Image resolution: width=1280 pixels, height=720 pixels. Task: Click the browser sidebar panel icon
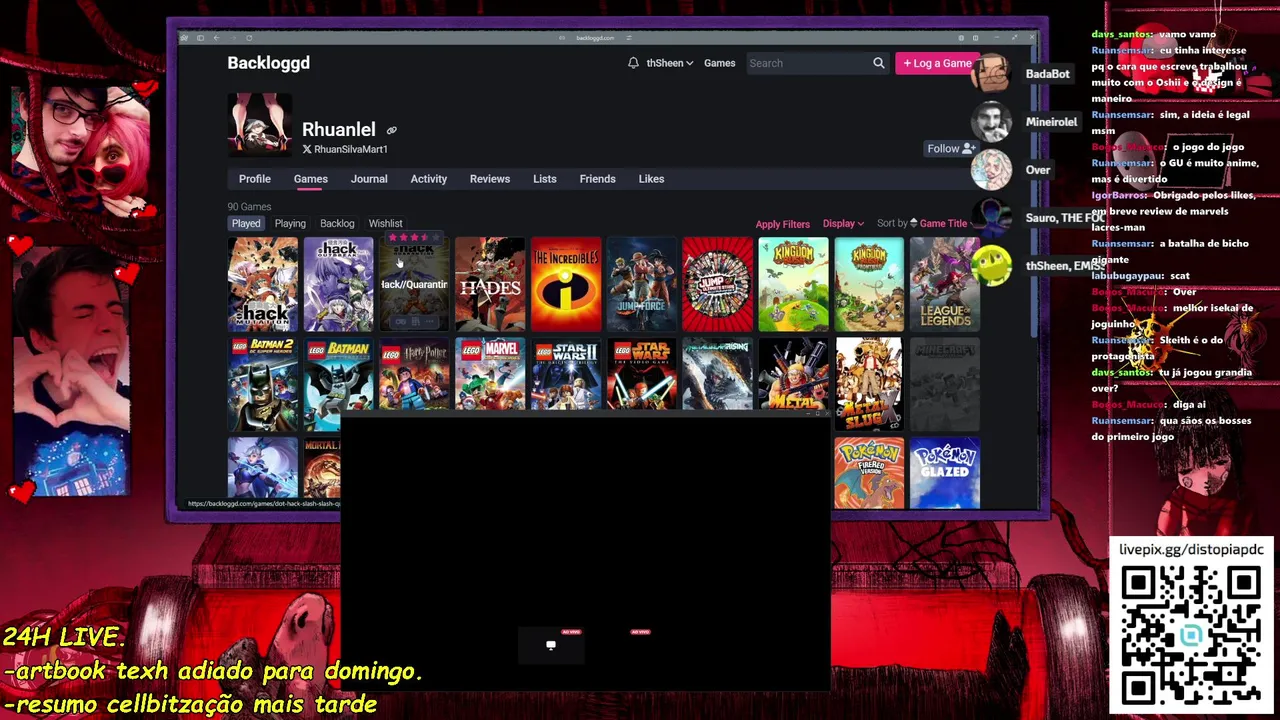pyautogui.click(x=200, y=38)
